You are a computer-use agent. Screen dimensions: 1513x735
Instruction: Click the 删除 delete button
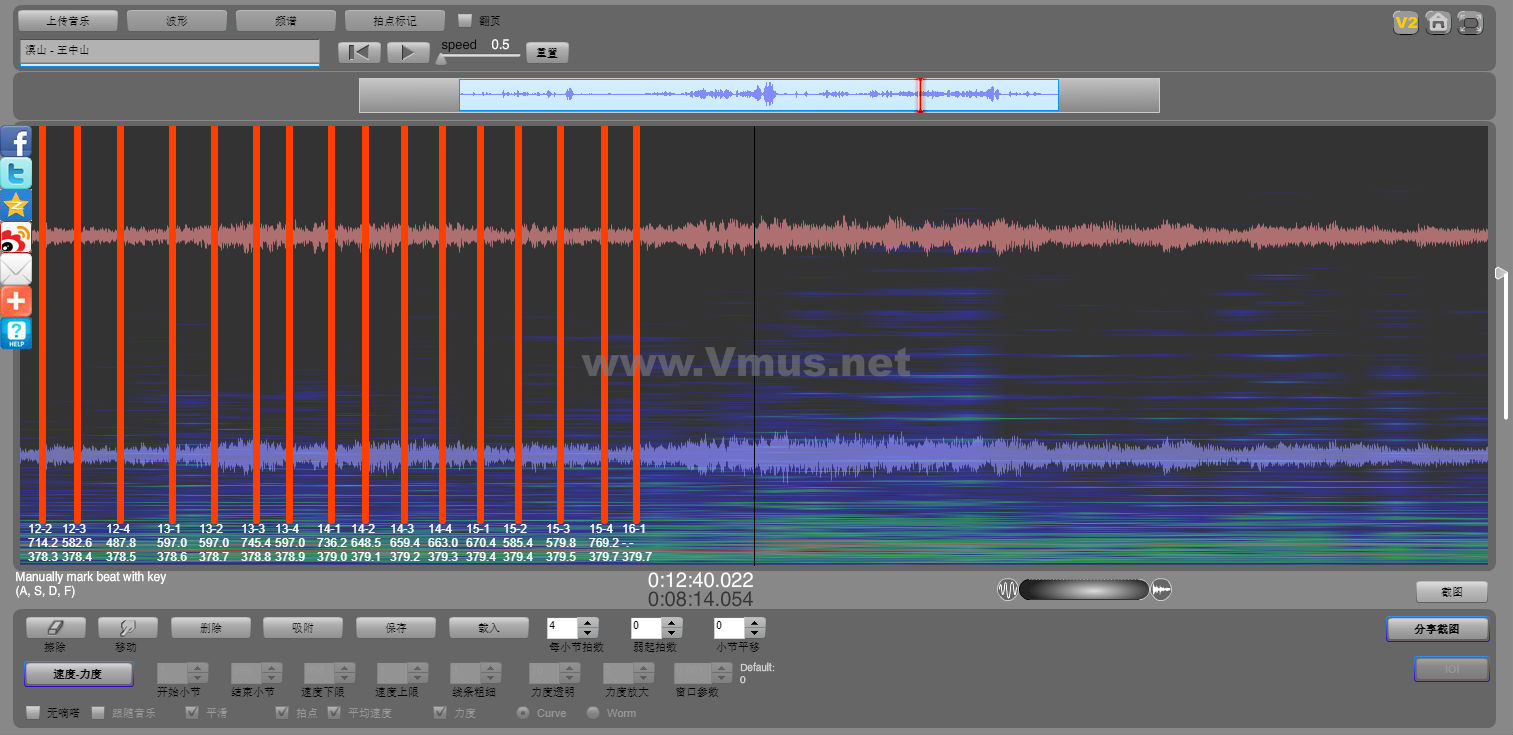[211, 627]
